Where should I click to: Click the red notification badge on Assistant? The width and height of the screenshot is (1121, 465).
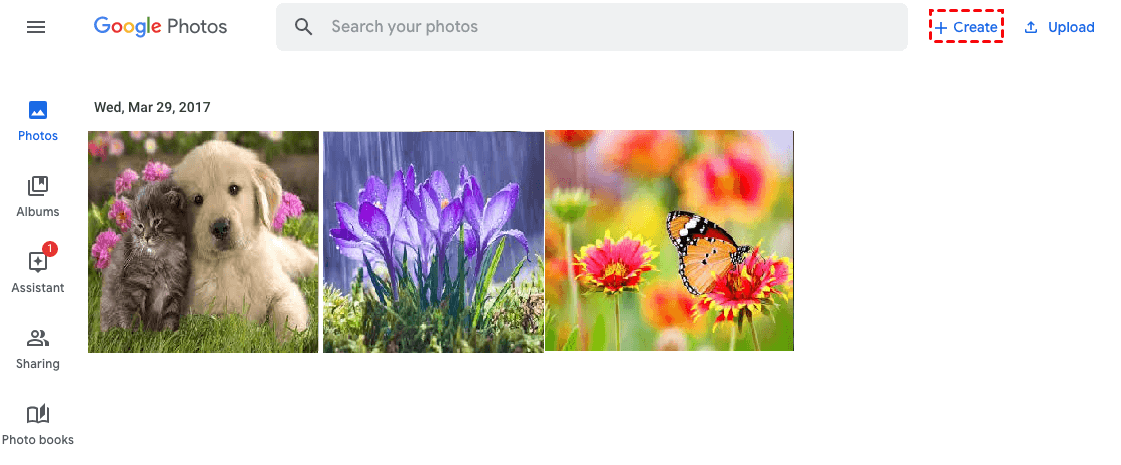pos(50,249)
